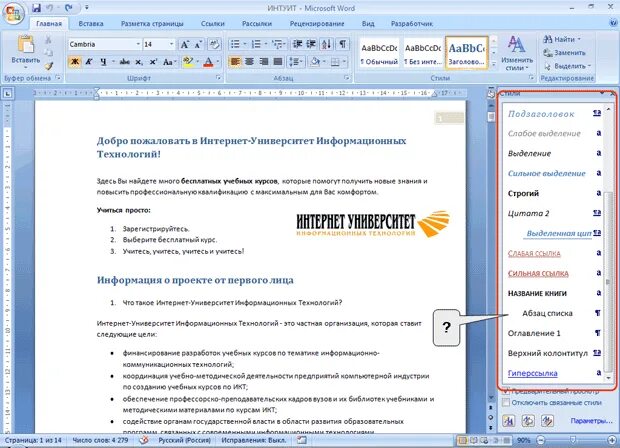
Task: Click the decrease indent icon
Action: [x=297, y=44]
